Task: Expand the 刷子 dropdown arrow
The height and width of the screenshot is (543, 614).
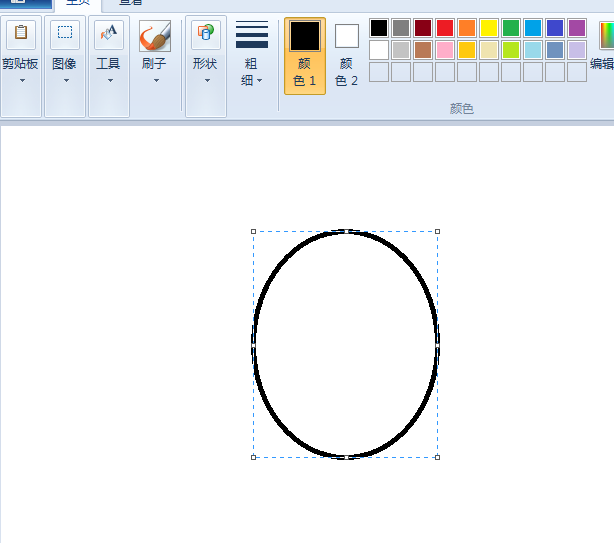Action: 156,80
